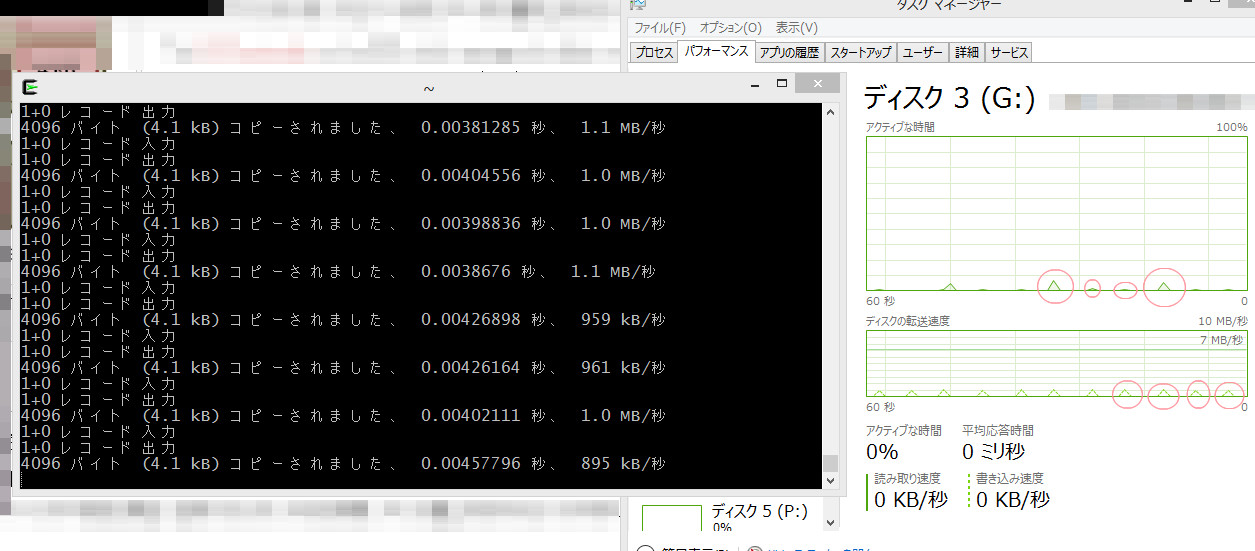Open the アプリの履歴 tab

[789, 53]
